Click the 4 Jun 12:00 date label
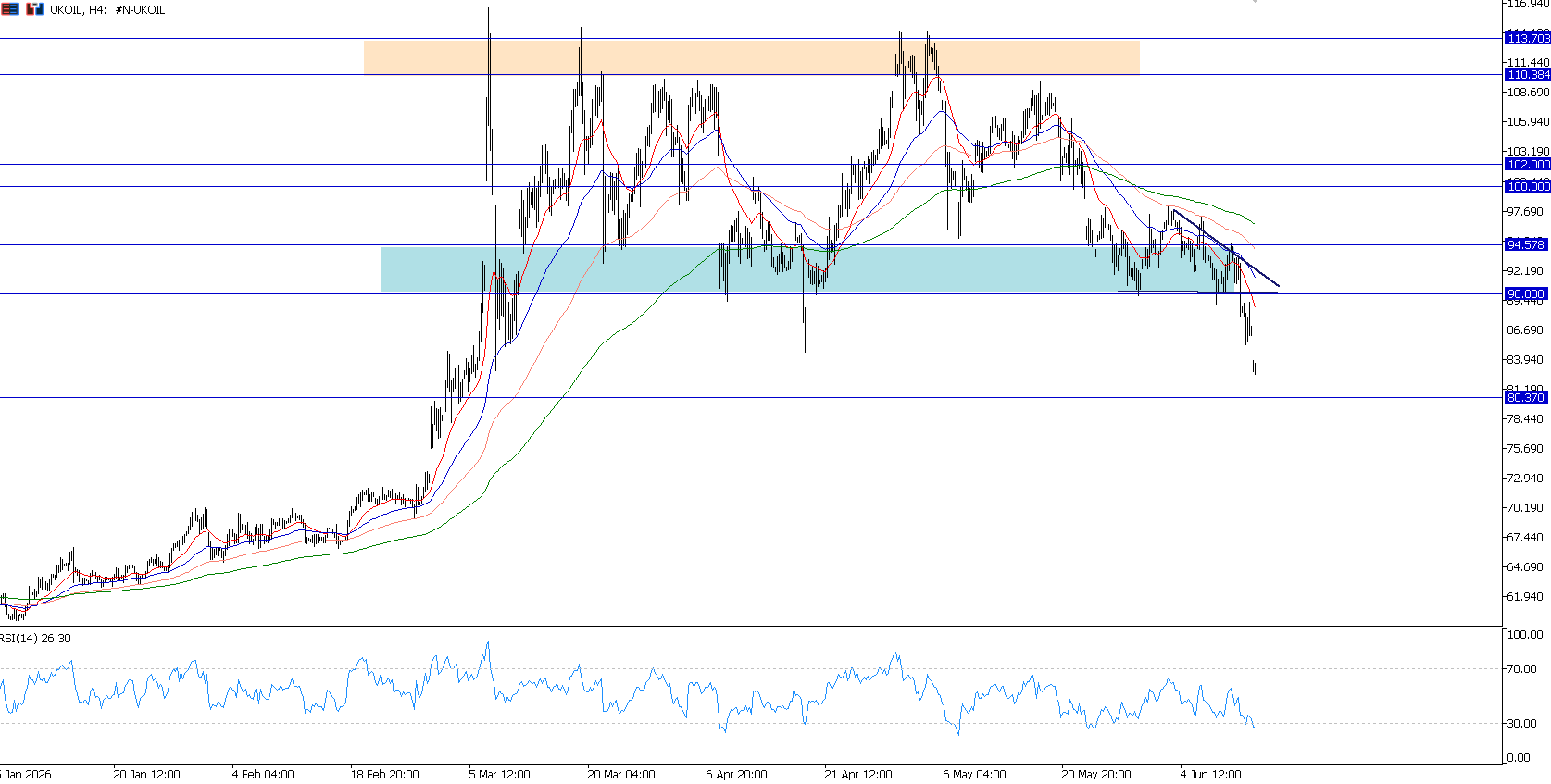 [1210, 774]
